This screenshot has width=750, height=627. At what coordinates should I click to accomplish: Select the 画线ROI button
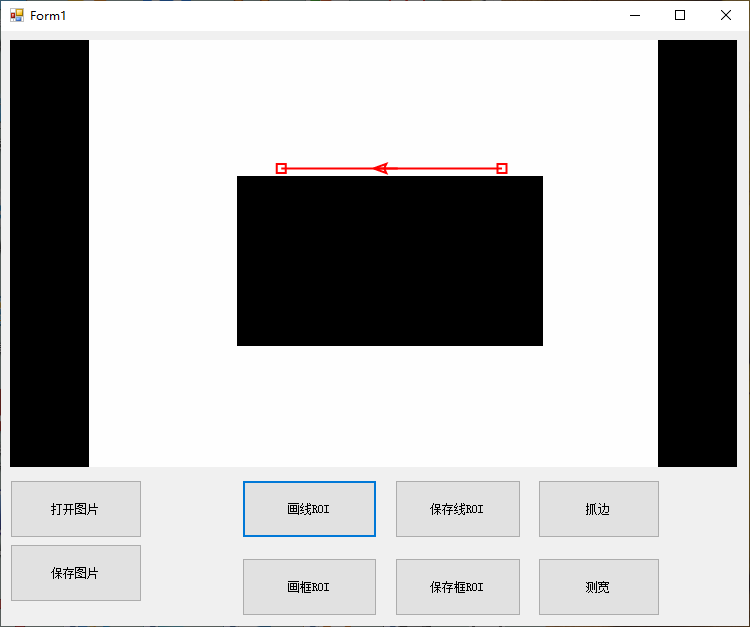(x=309, y=509)
